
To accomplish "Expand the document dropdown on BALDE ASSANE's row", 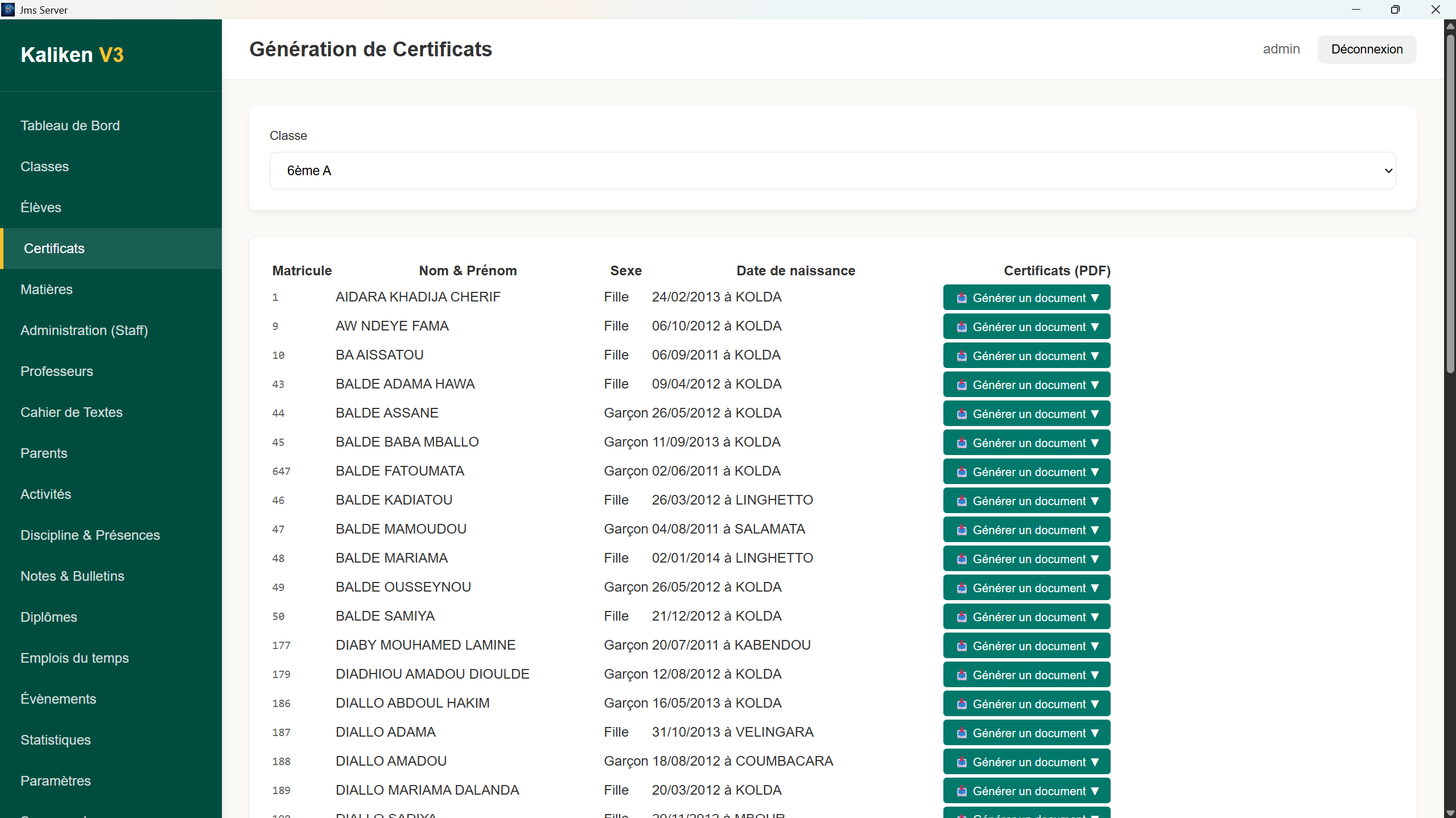I will click(1096, 414).
